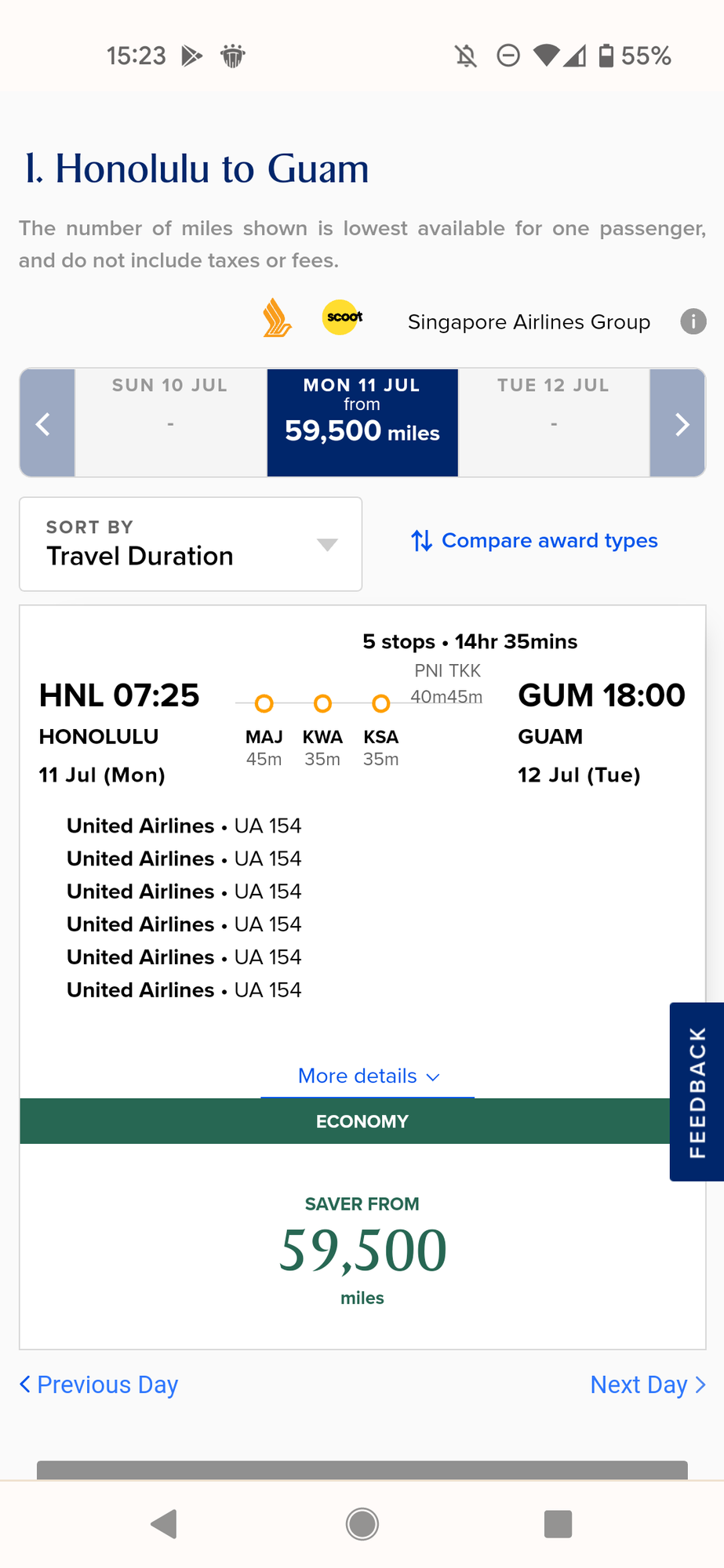
Task: Tap the Scoot airline logo
Action: 344,318
